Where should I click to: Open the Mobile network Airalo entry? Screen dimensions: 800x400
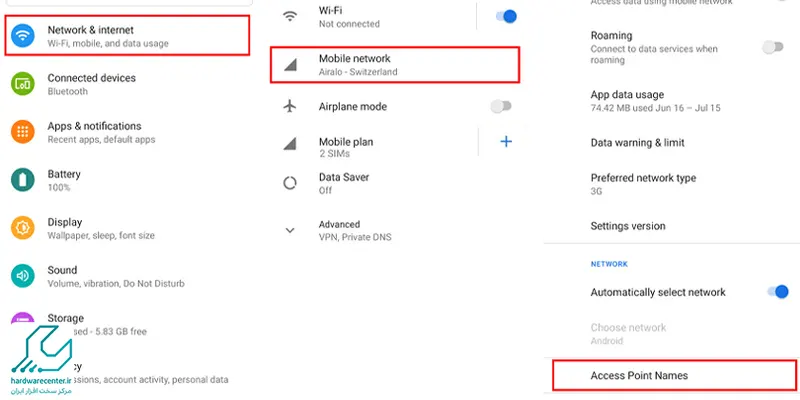point(395,65)
